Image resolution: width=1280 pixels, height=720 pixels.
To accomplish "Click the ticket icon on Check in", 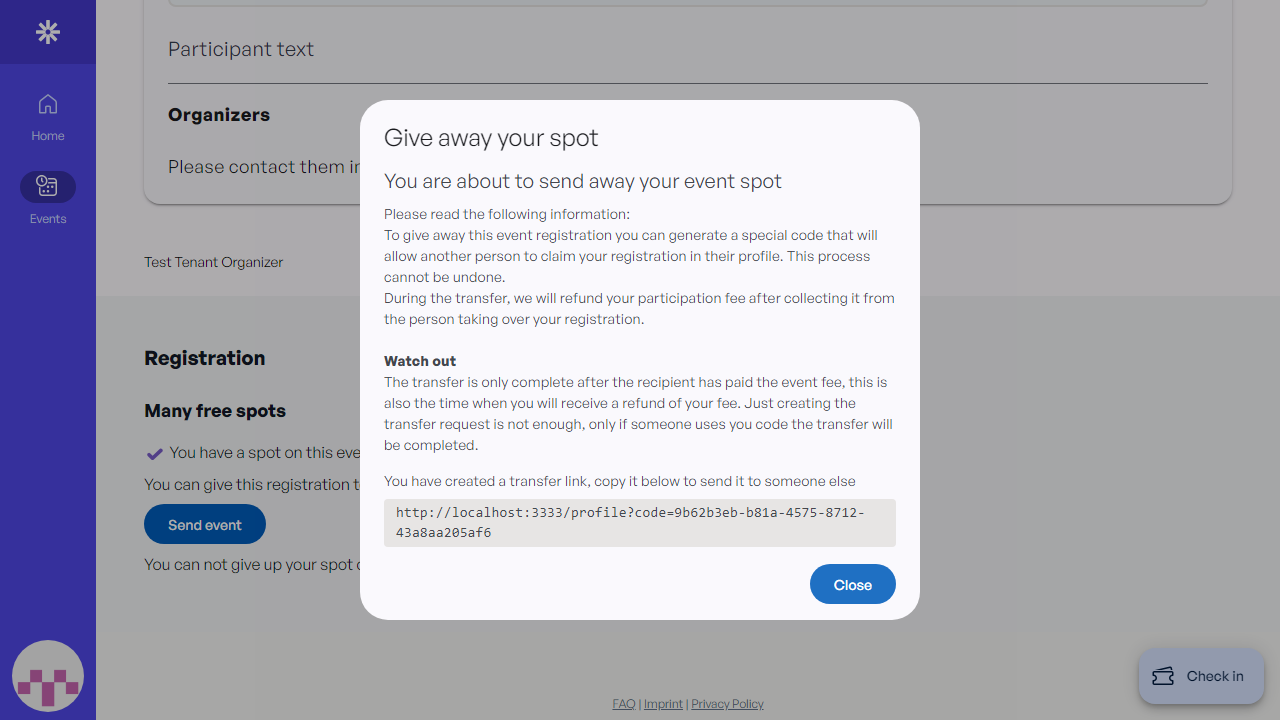I will pos(1163,677).
